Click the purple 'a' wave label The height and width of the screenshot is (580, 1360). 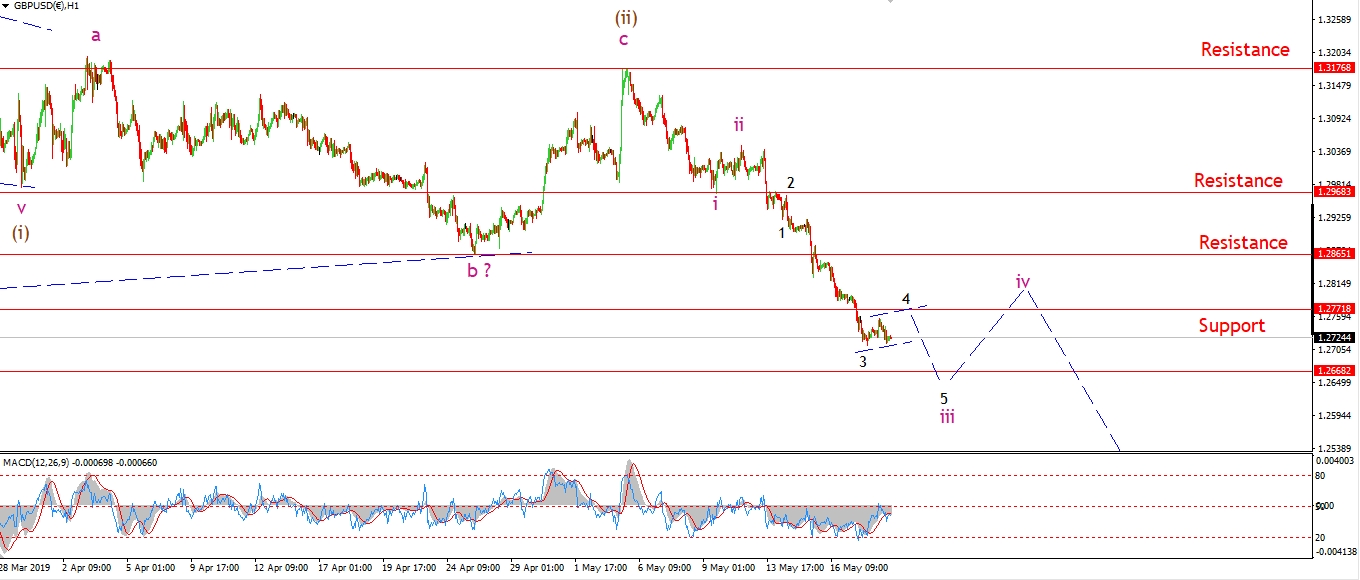point(96,35)
